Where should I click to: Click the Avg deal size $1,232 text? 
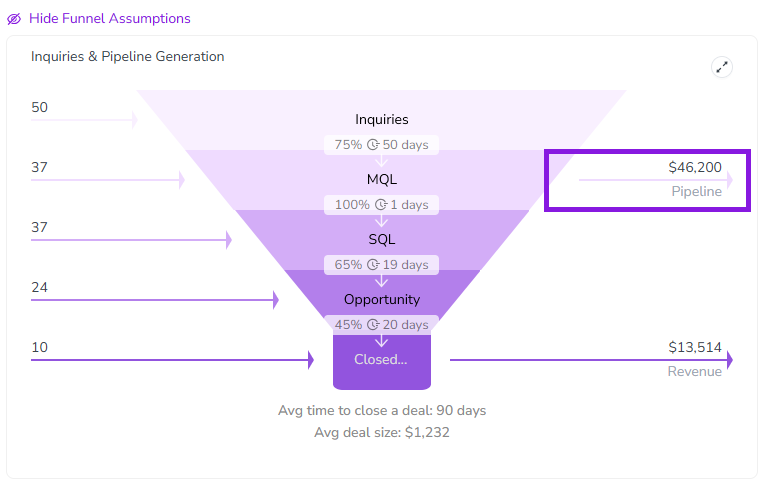tap(382, 432)
